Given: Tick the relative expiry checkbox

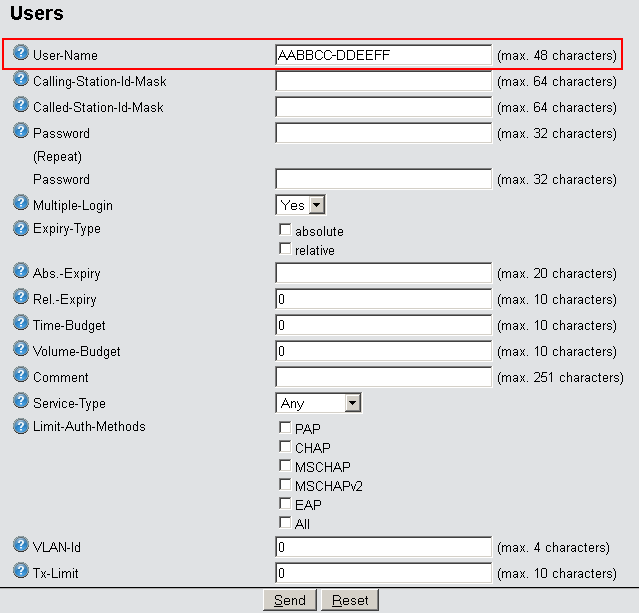Looking at the screenshot, I should tap(285, 249).
